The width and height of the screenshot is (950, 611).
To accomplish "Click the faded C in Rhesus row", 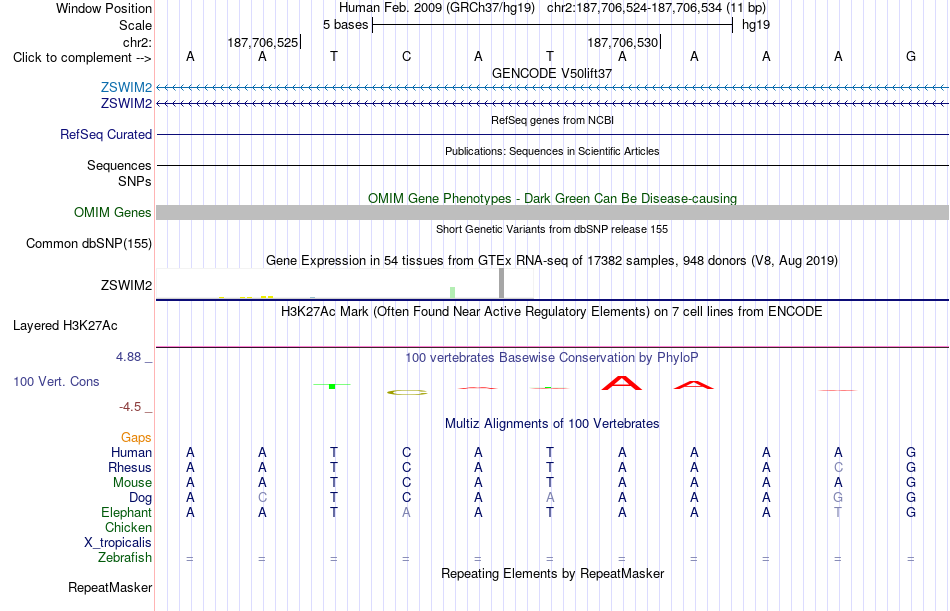I will 838,468.
